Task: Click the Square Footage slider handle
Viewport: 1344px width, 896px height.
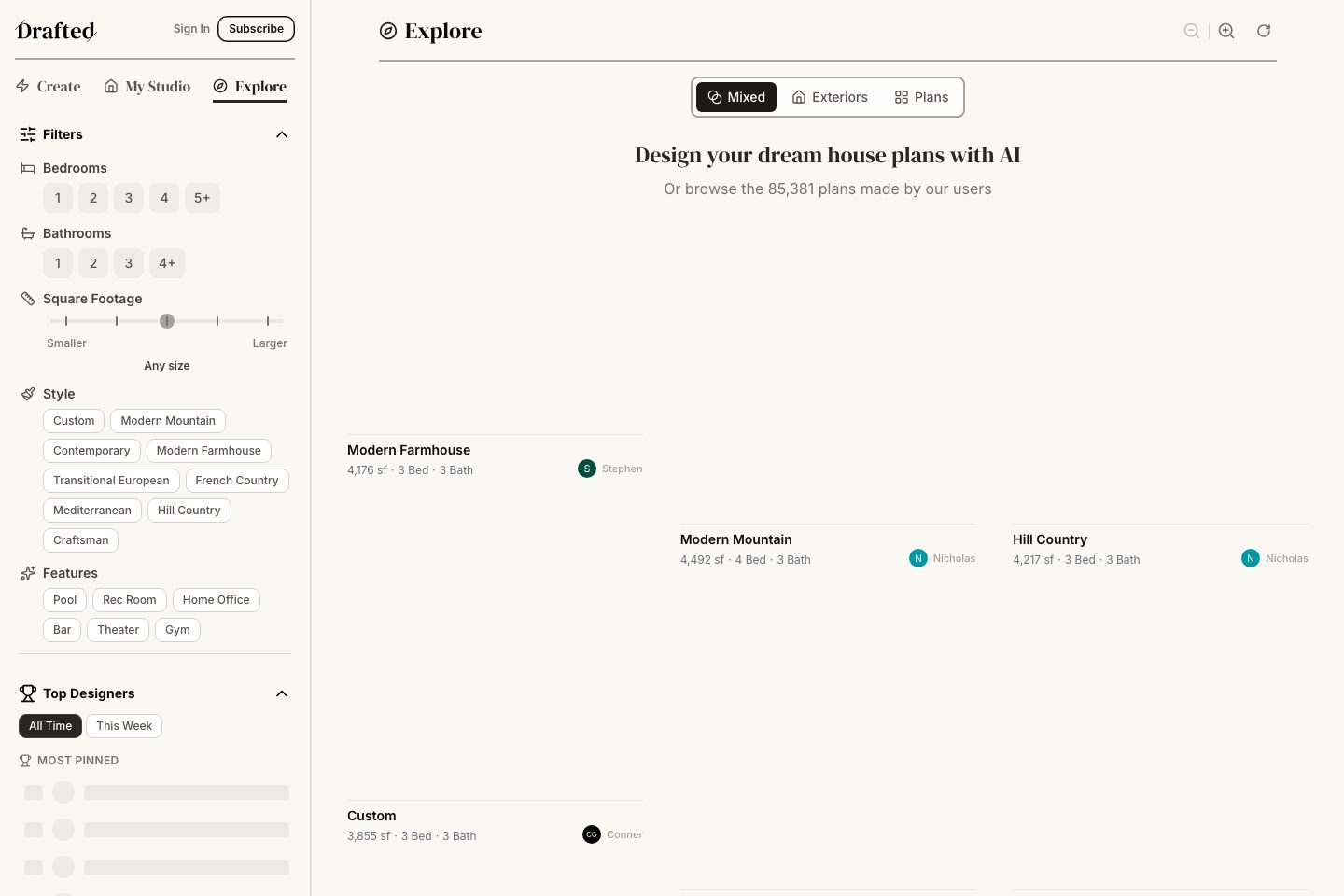Action: (x=167, y=321)
